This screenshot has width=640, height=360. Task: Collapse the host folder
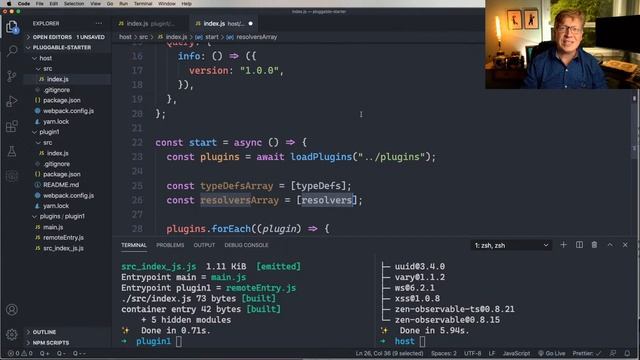click(45, 58)
